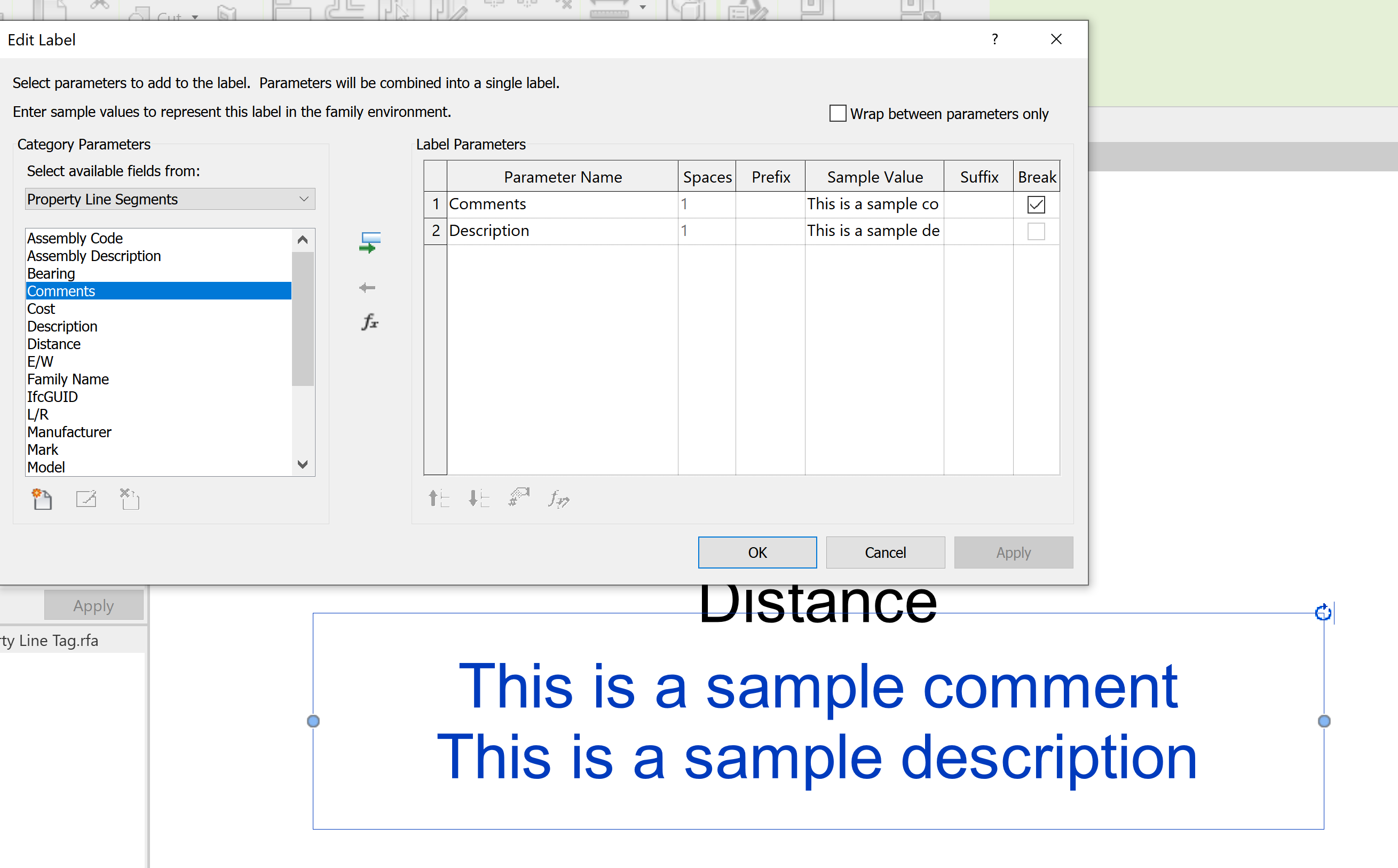Uncheck Break for the Comments row
The image size is (1398, 868).
pyautogui.click(x=1036, y=204)
